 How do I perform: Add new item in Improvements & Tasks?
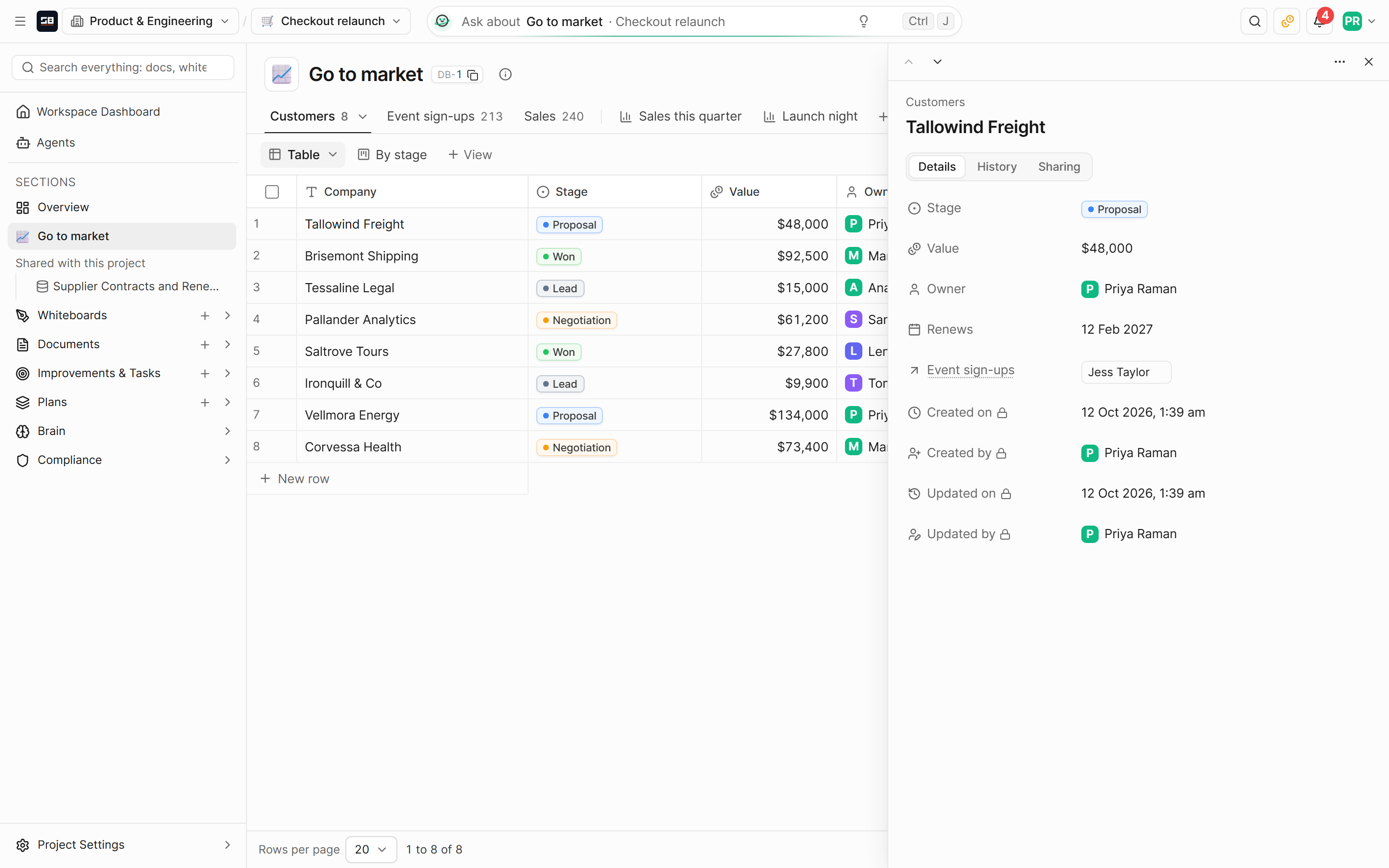(204, 373)
